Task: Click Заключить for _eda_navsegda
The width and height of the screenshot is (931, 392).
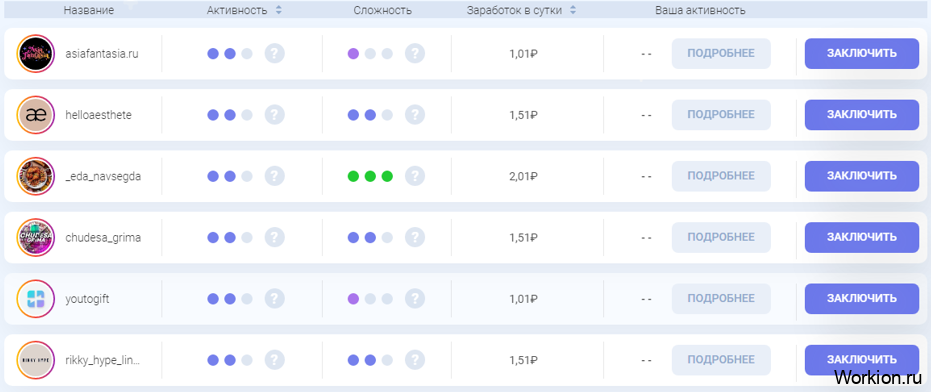Action: pos(862,176)
